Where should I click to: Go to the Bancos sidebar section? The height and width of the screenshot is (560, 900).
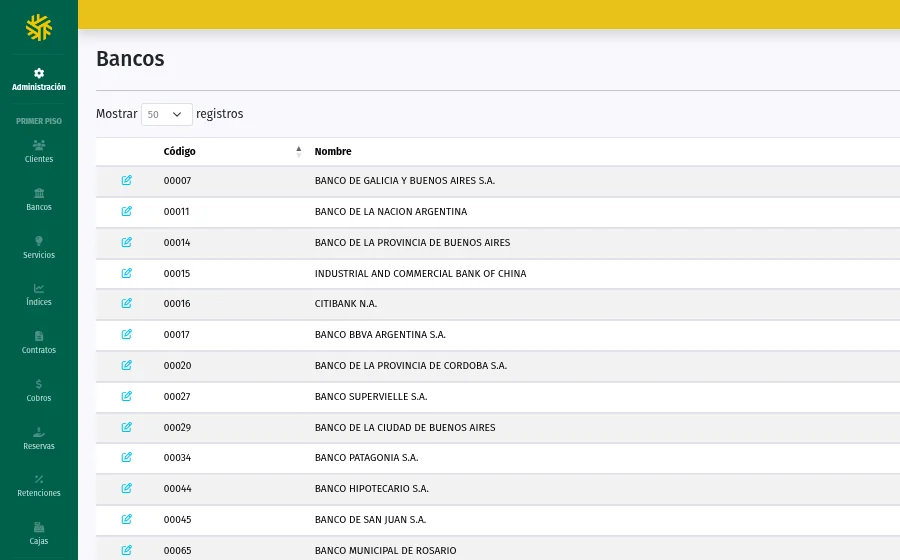(x=38, y=200)
